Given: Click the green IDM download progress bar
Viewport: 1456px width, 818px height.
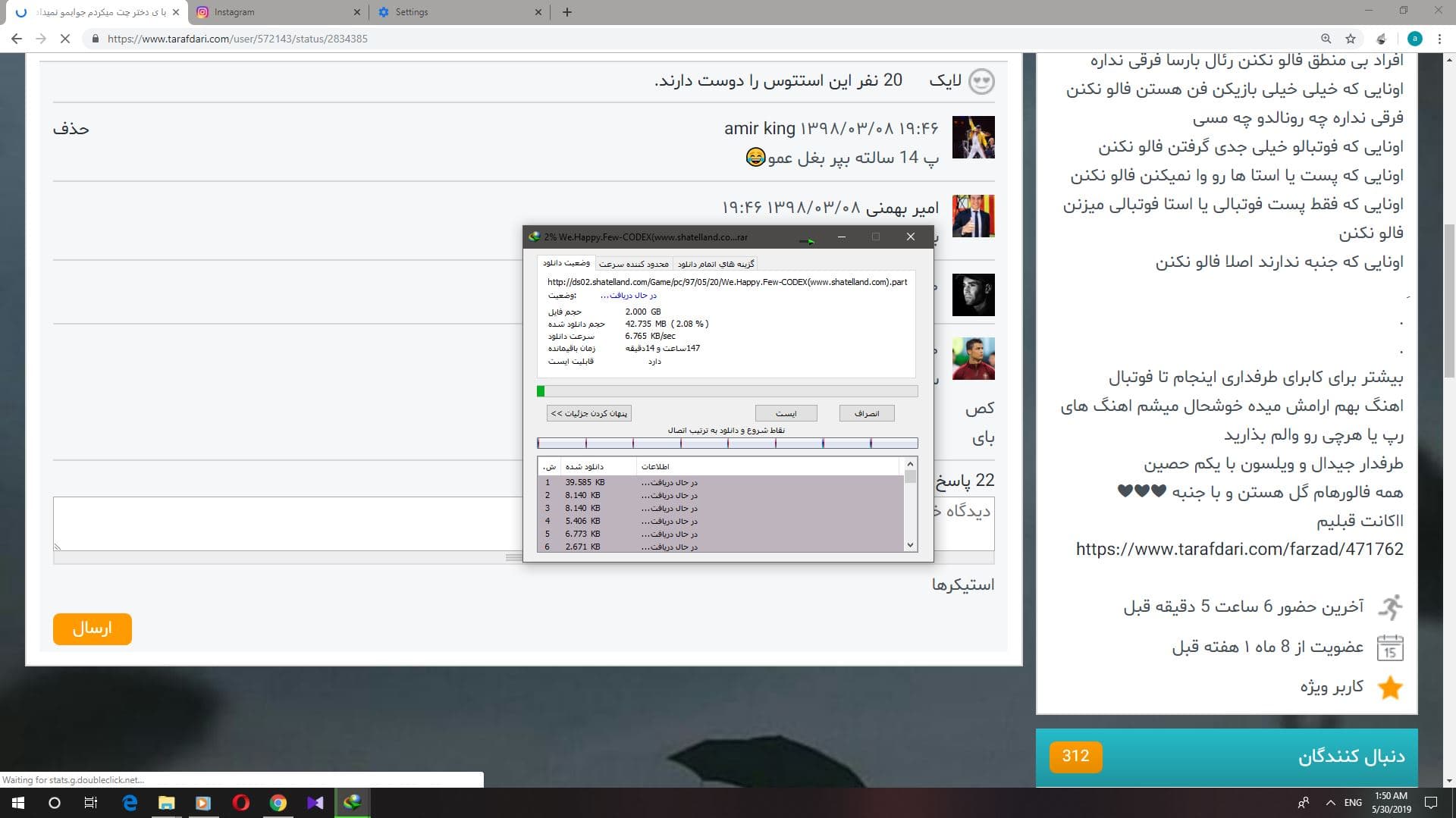Looking at the screenshot, I should [727, 391].
